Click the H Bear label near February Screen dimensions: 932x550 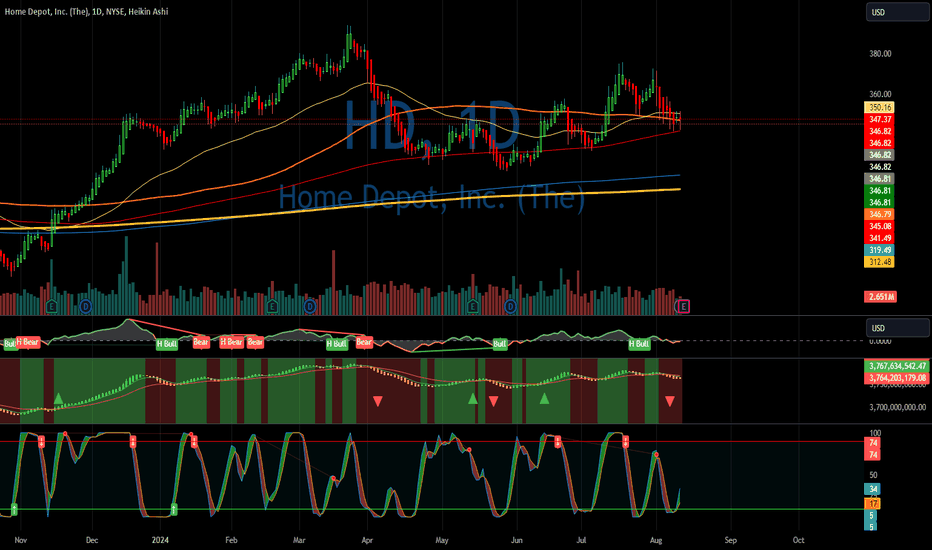click(231, 342)
